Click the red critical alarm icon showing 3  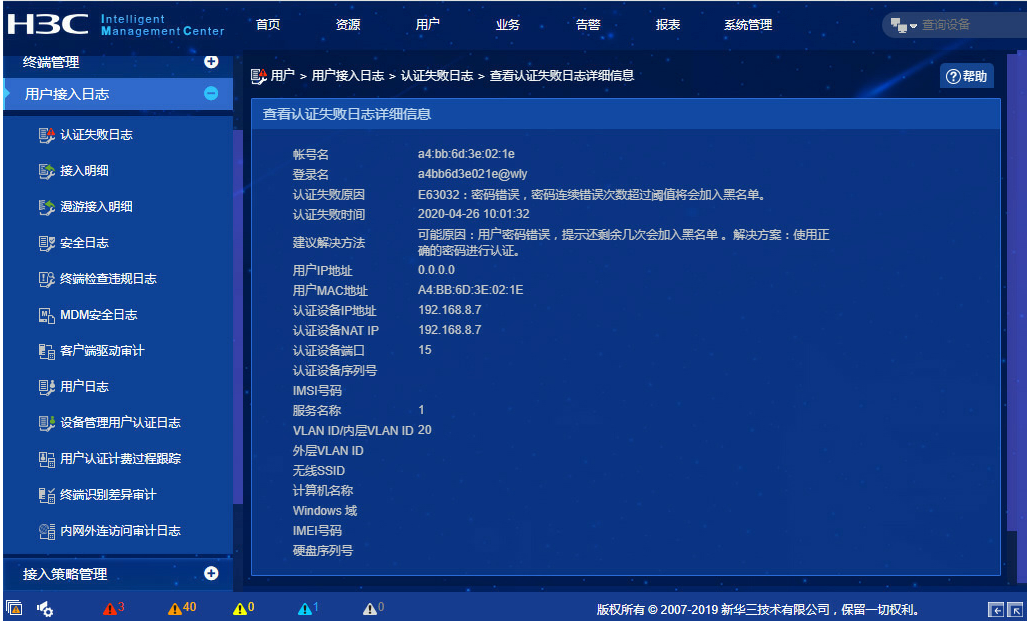tap(110, 608)
